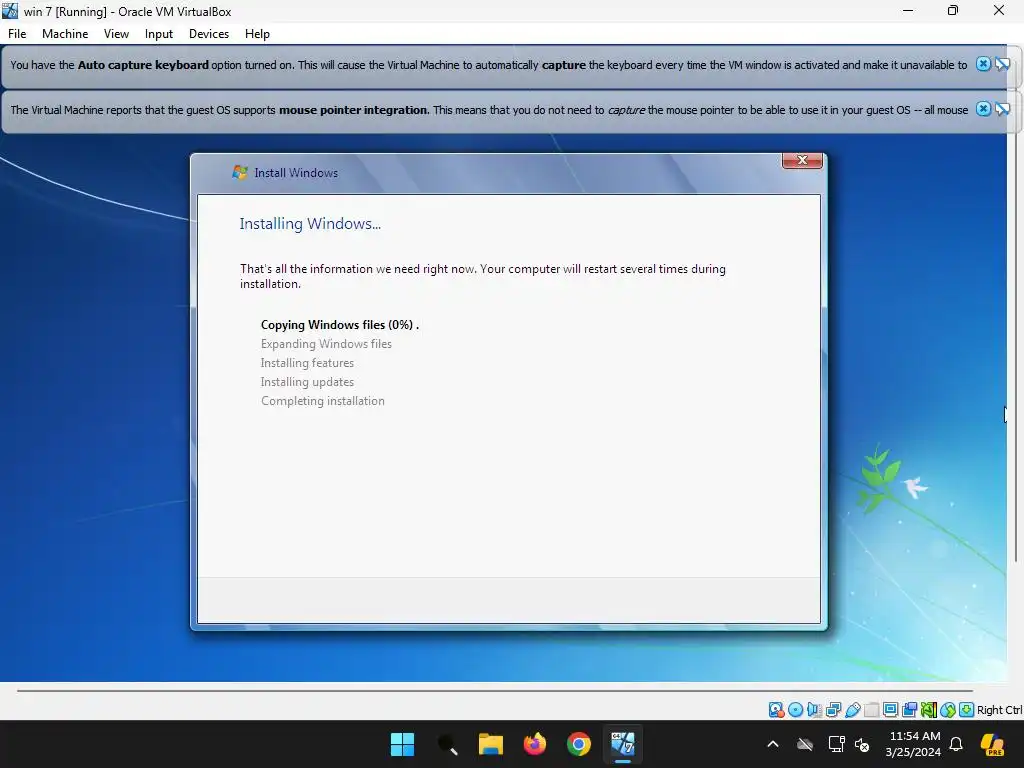The image size is (1024, 768).
Task: Open the Input menu
Action: click(159, 34)
